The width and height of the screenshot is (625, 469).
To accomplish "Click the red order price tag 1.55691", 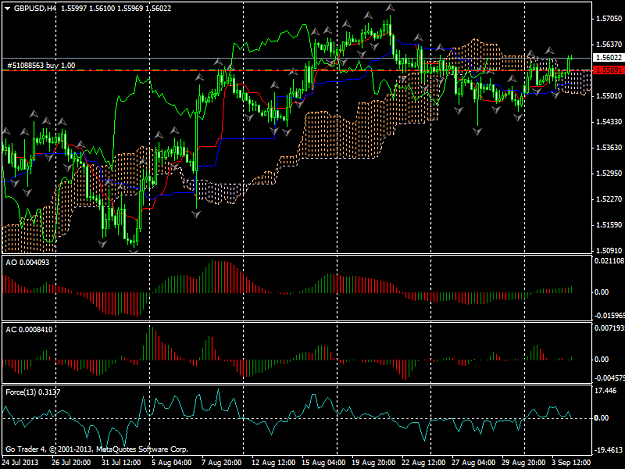I will tap(608, 70).
